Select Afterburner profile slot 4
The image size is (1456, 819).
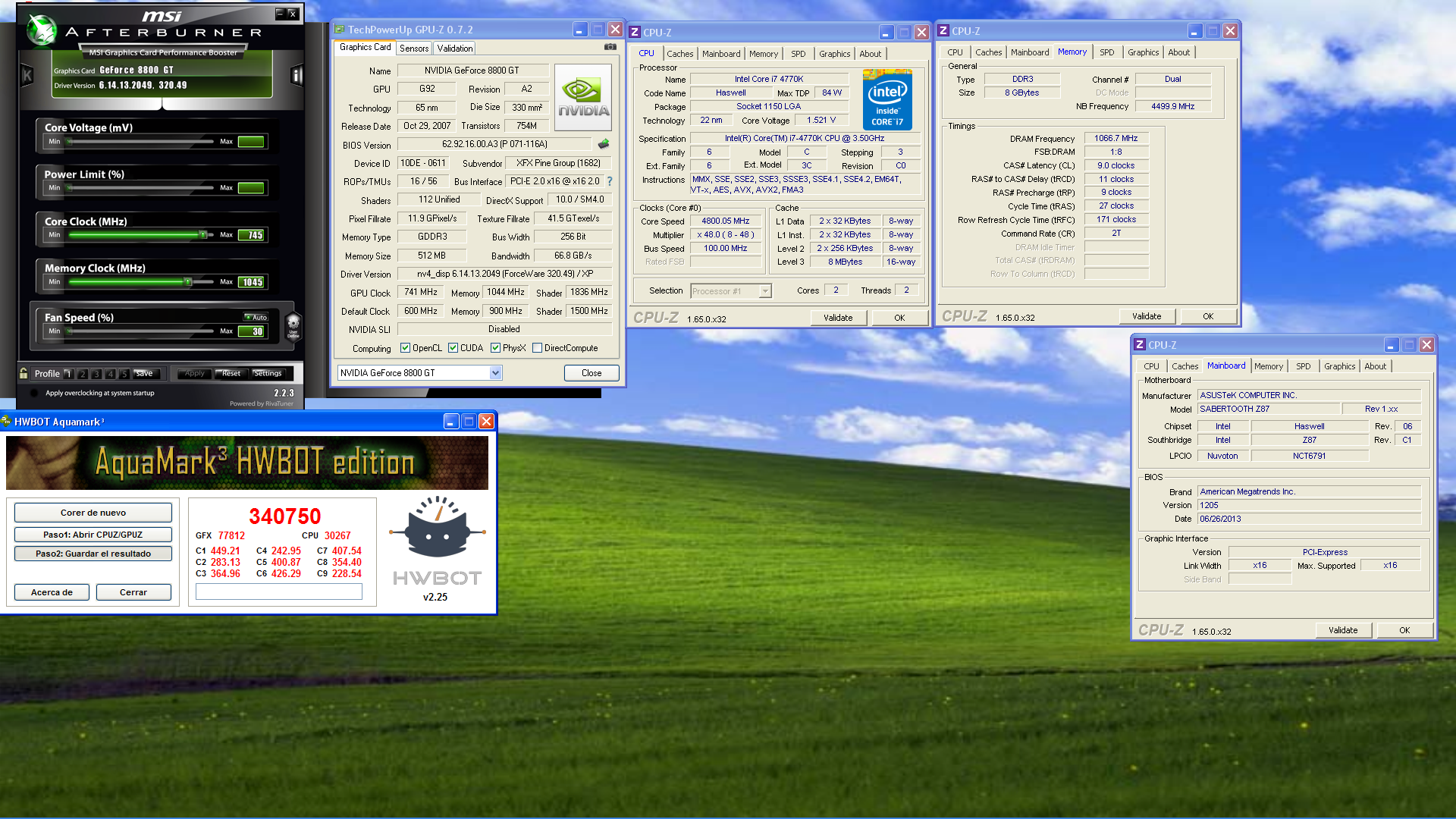(111, 374)
